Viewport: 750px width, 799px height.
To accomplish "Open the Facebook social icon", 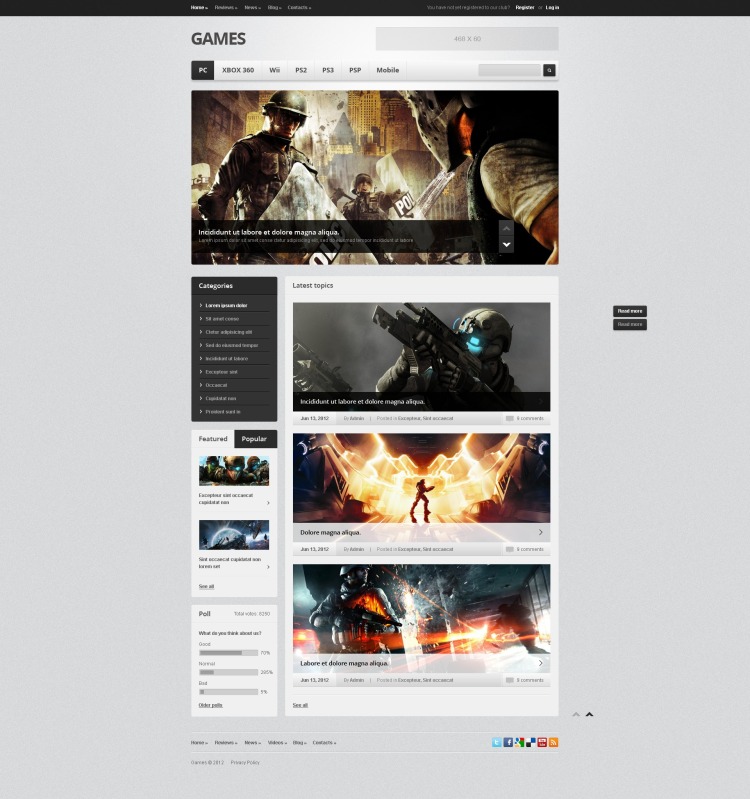I will [x=508, y=742].
